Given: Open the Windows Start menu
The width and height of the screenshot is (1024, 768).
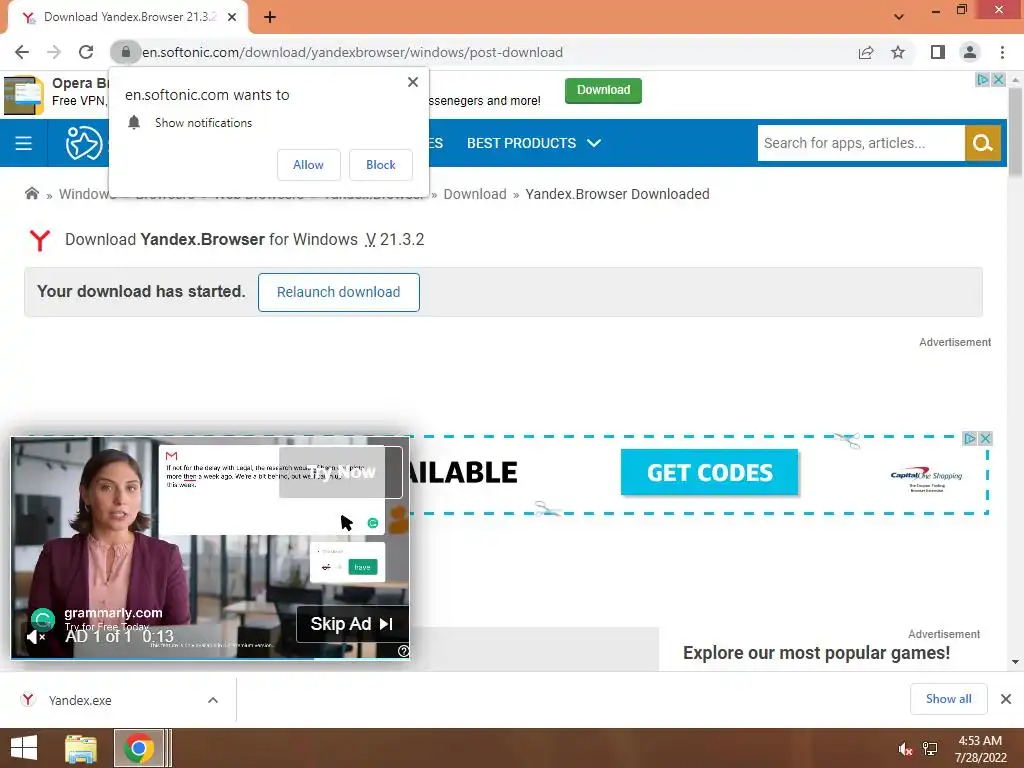Looking at the screenshot, I should (x=24, y=748).
